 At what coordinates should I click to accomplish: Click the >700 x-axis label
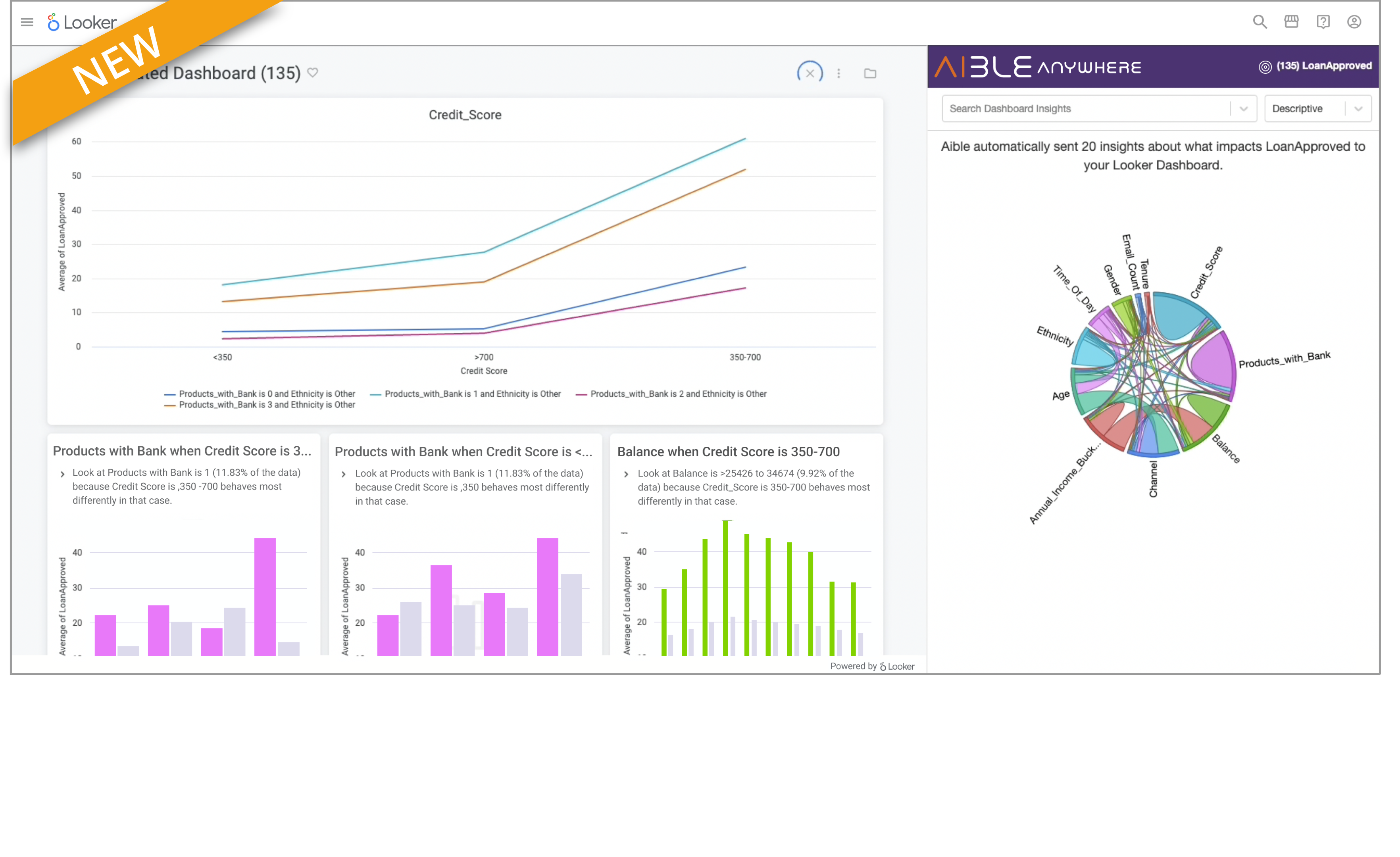483,357
